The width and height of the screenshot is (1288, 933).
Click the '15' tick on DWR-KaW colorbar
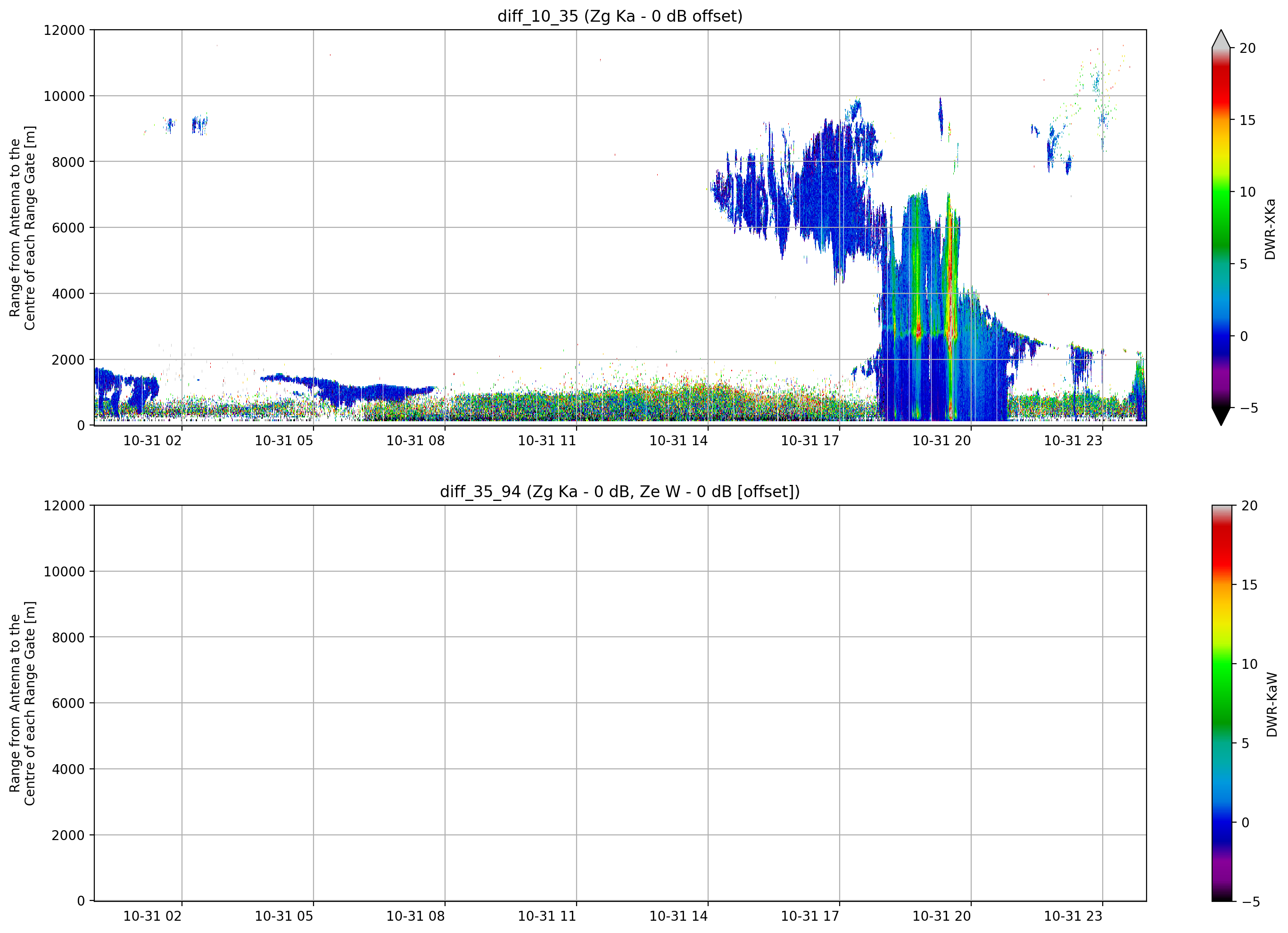(1249, 585)
